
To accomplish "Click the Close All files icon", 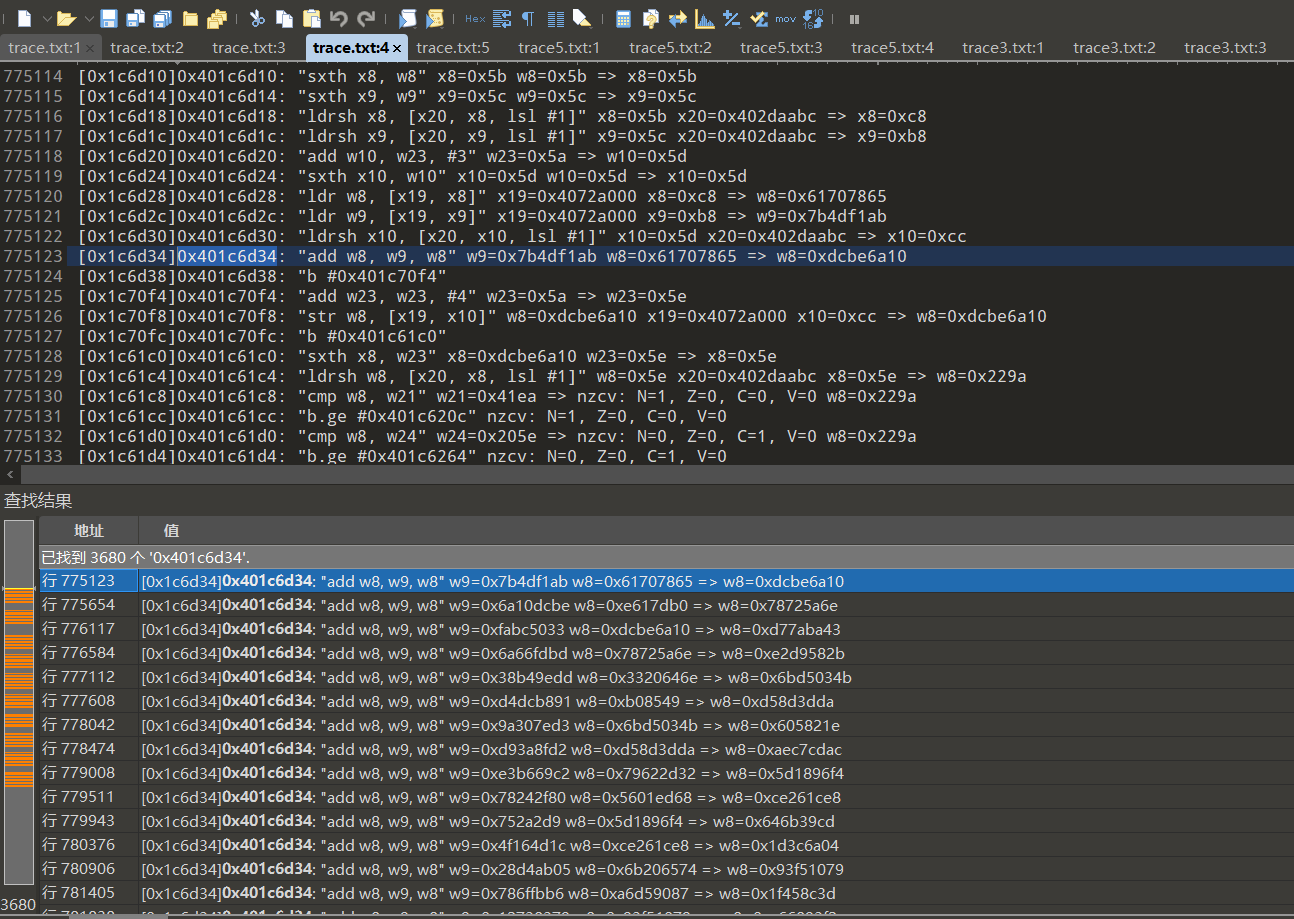I will (x=217, y=18).
